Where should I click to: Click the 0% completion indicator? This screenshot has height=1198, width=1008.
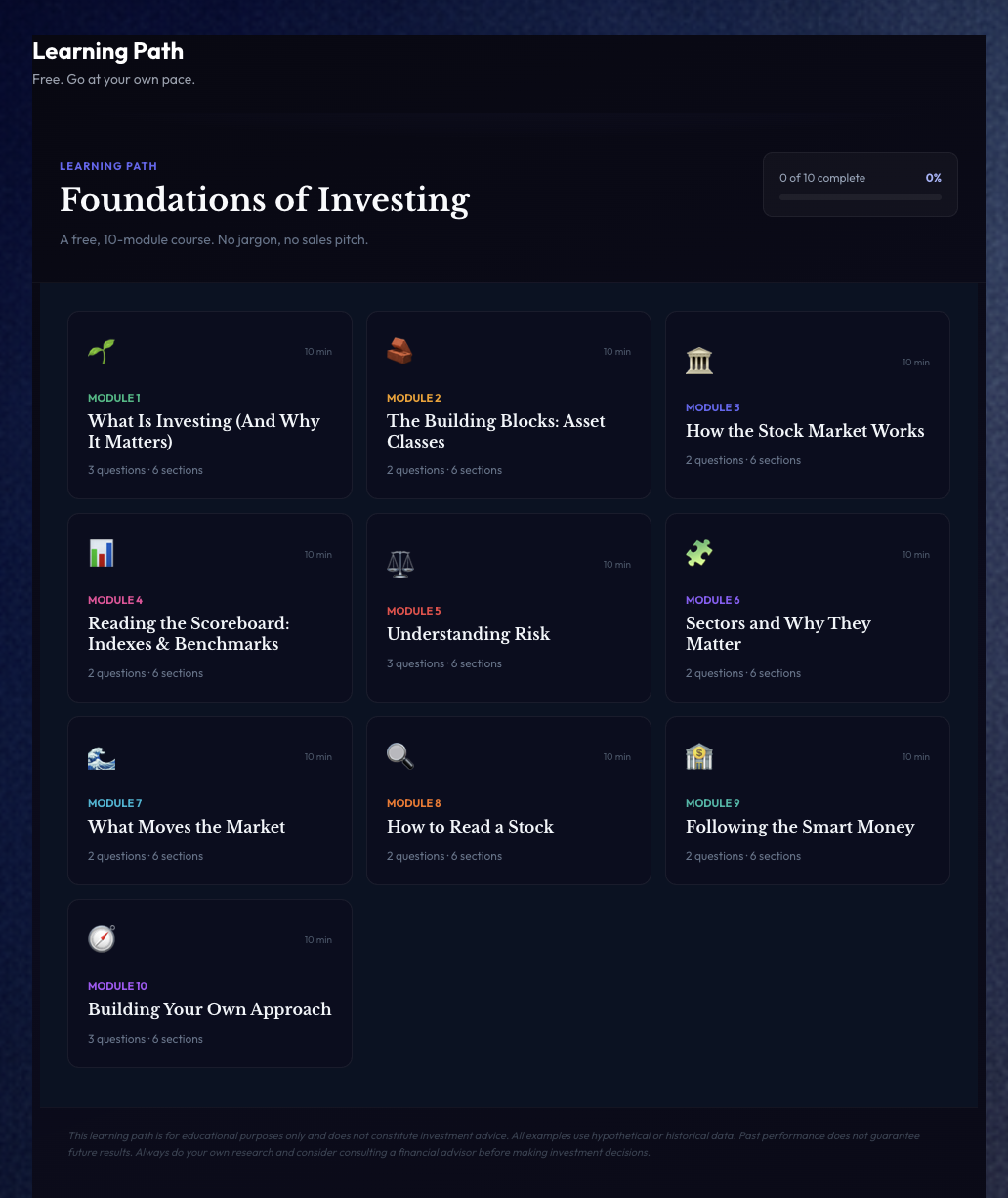pyautogui.click(x=933, y=178)
